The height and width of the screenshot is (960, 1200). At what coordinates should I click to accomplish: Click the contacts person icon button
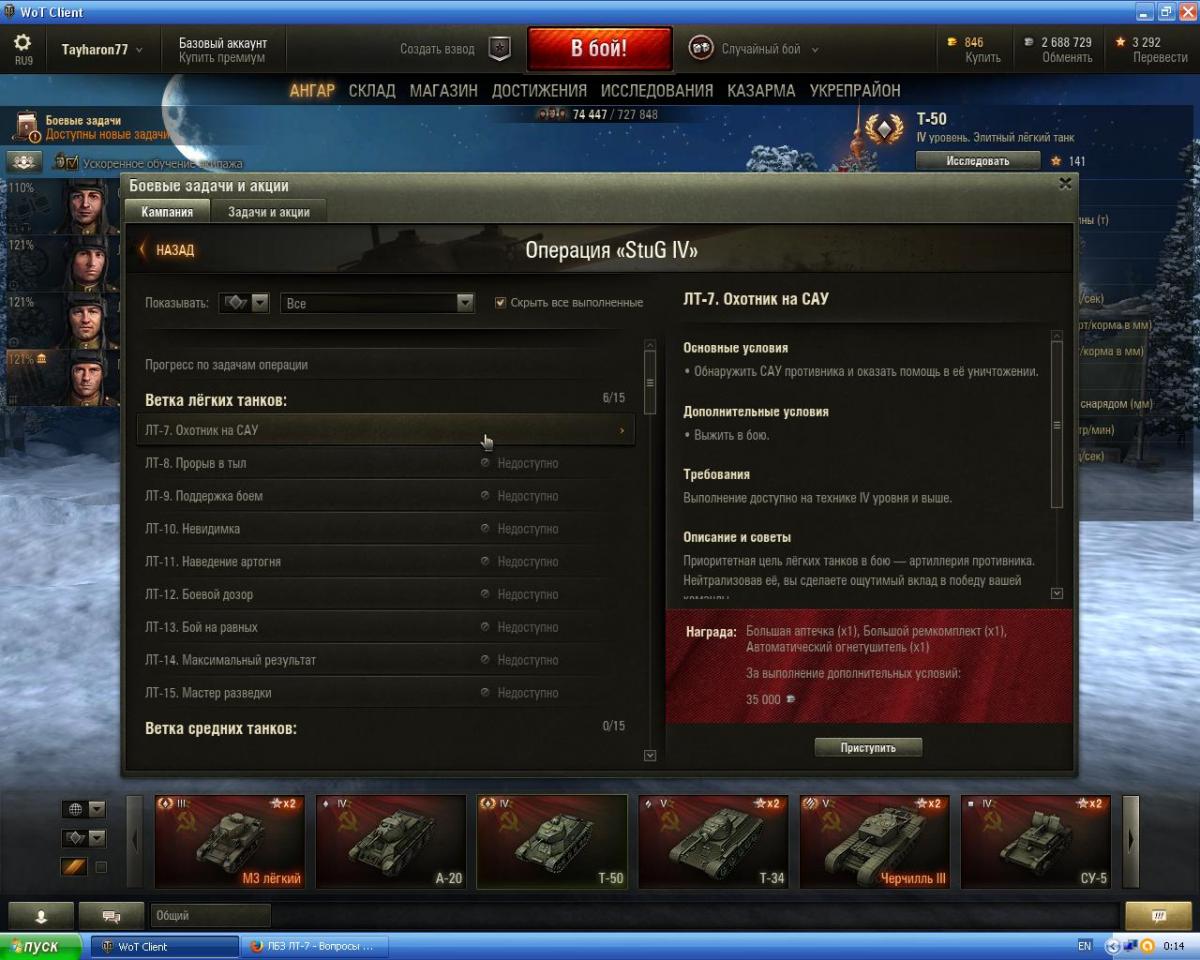click(41, 915)
